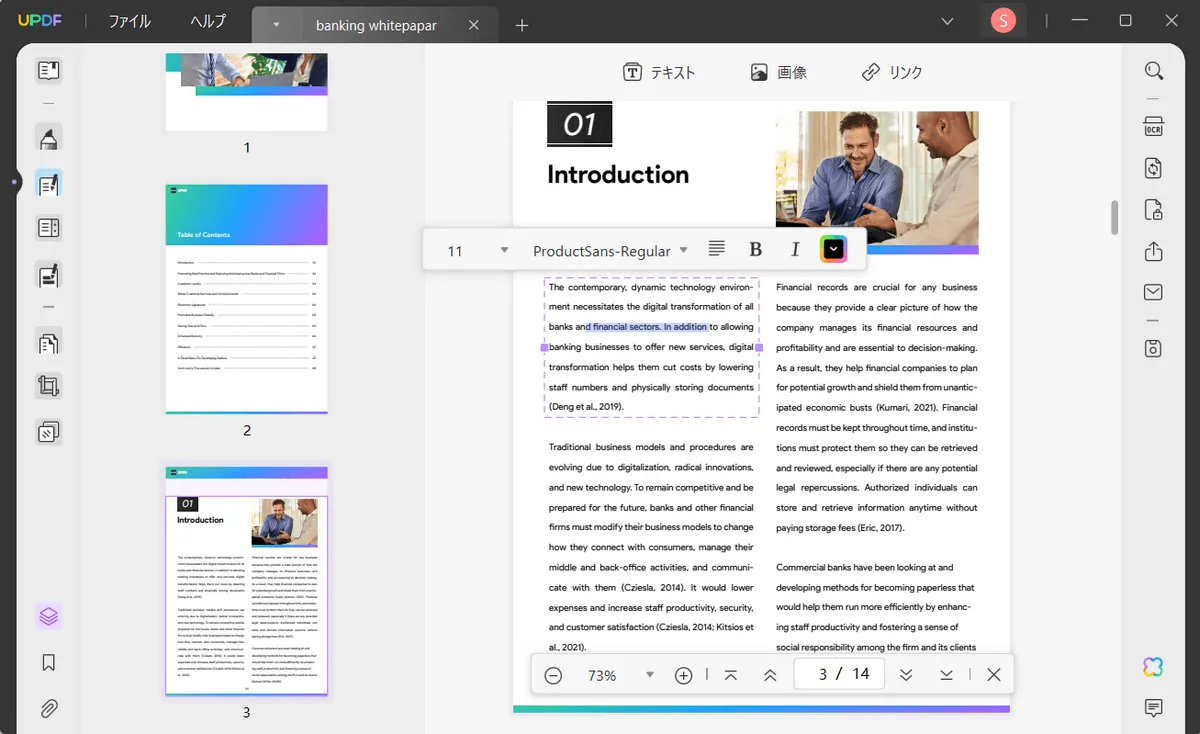Select page 1 thumbnail
Viewport: 1200px width, 734px height.
coord(247,92)
